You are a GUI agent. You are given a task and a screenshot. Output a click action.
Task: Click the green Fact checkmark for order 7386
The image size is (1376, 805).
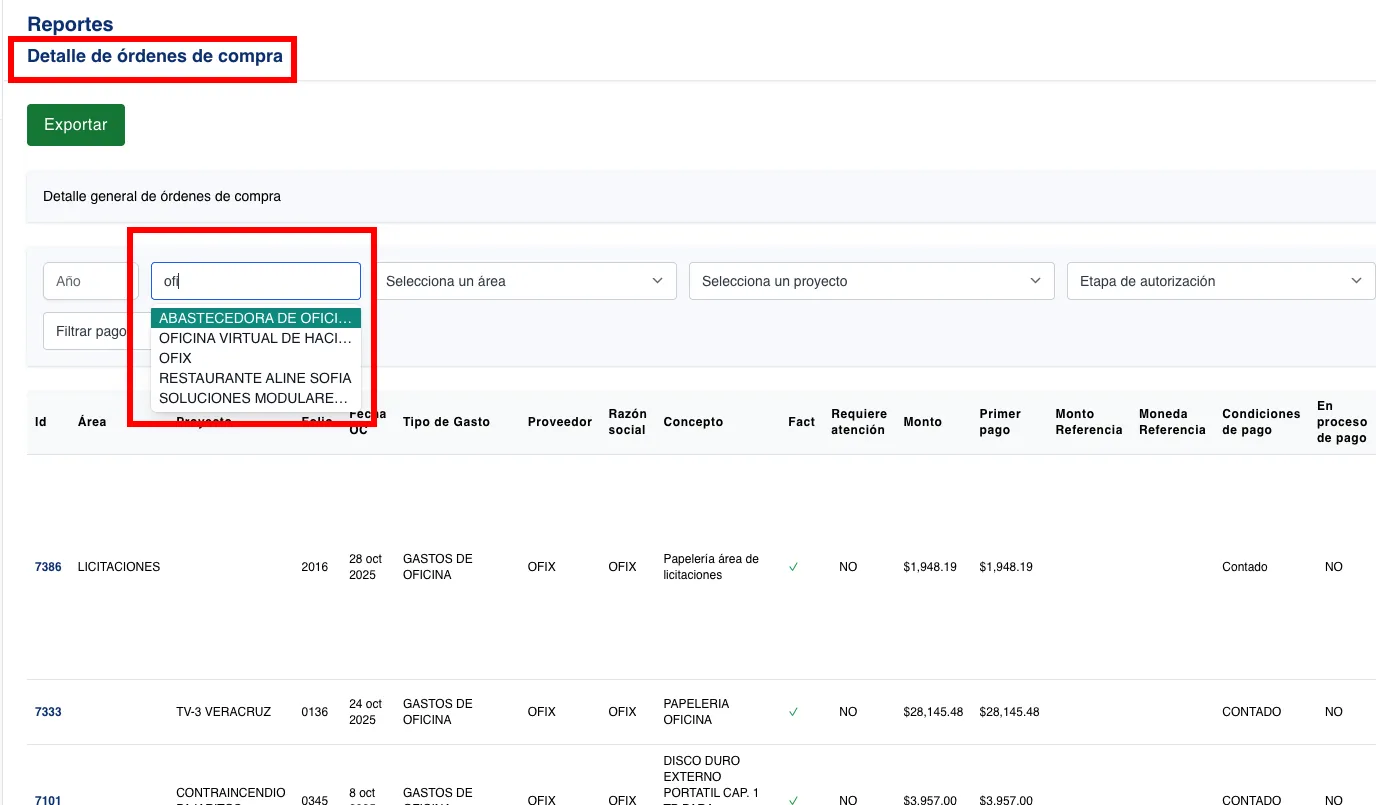793,567
